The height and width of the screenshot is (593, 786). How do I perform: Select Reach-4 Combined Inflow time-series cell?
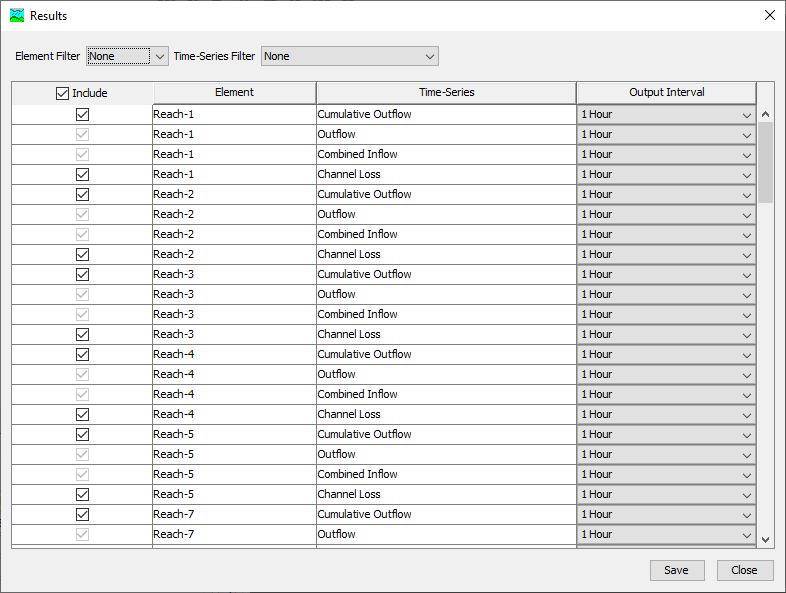447,394
